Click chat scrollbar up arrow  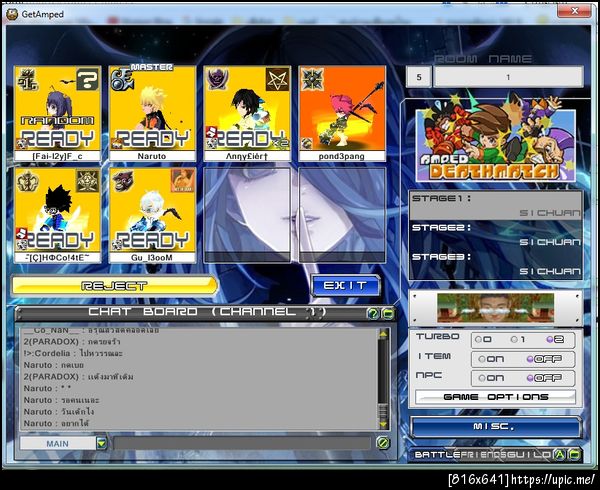coord(383,334)
